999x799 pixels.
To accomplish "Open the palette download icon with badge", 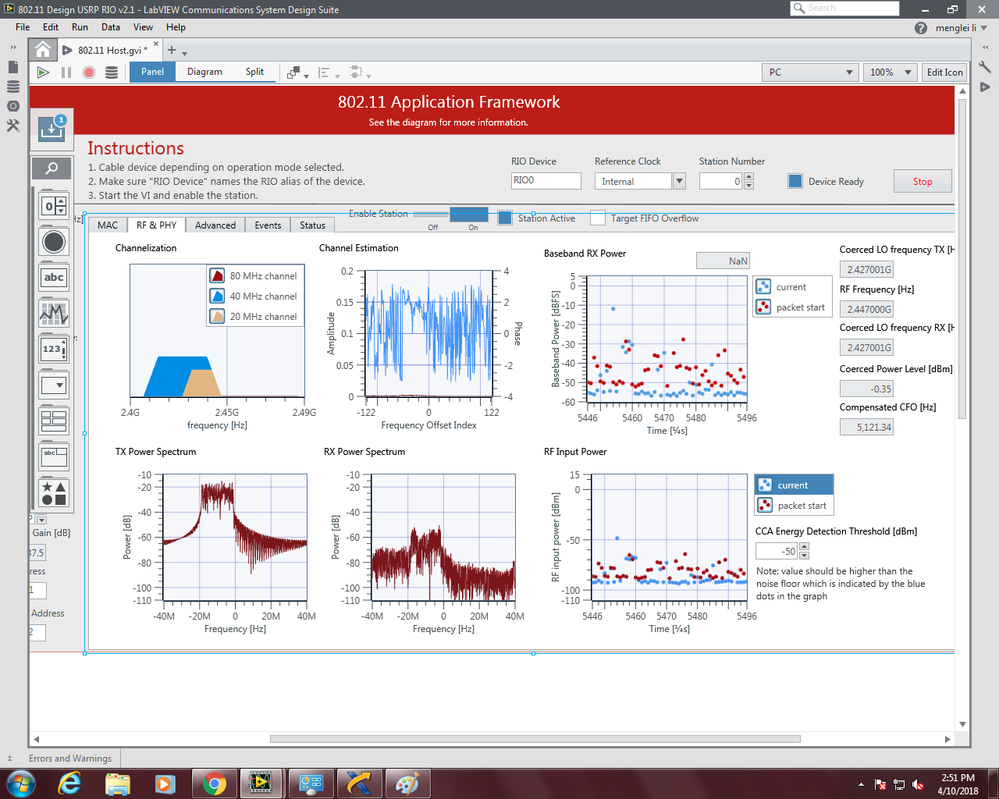I will pos(52,128).
